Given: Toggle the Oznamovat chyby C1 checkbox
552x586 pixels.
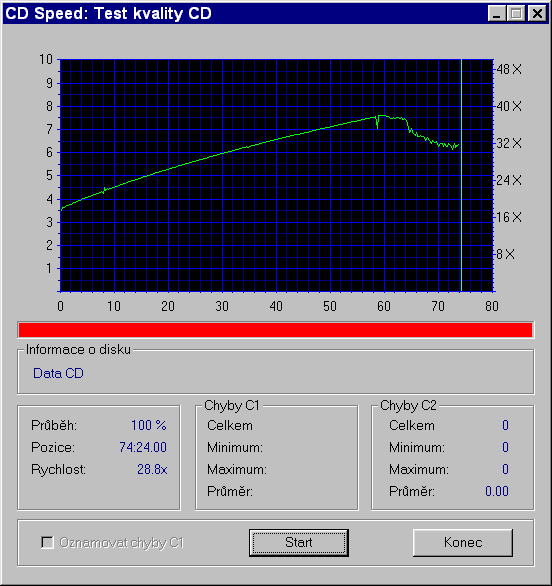Looking at the screenshot, I should click(47, 543).
